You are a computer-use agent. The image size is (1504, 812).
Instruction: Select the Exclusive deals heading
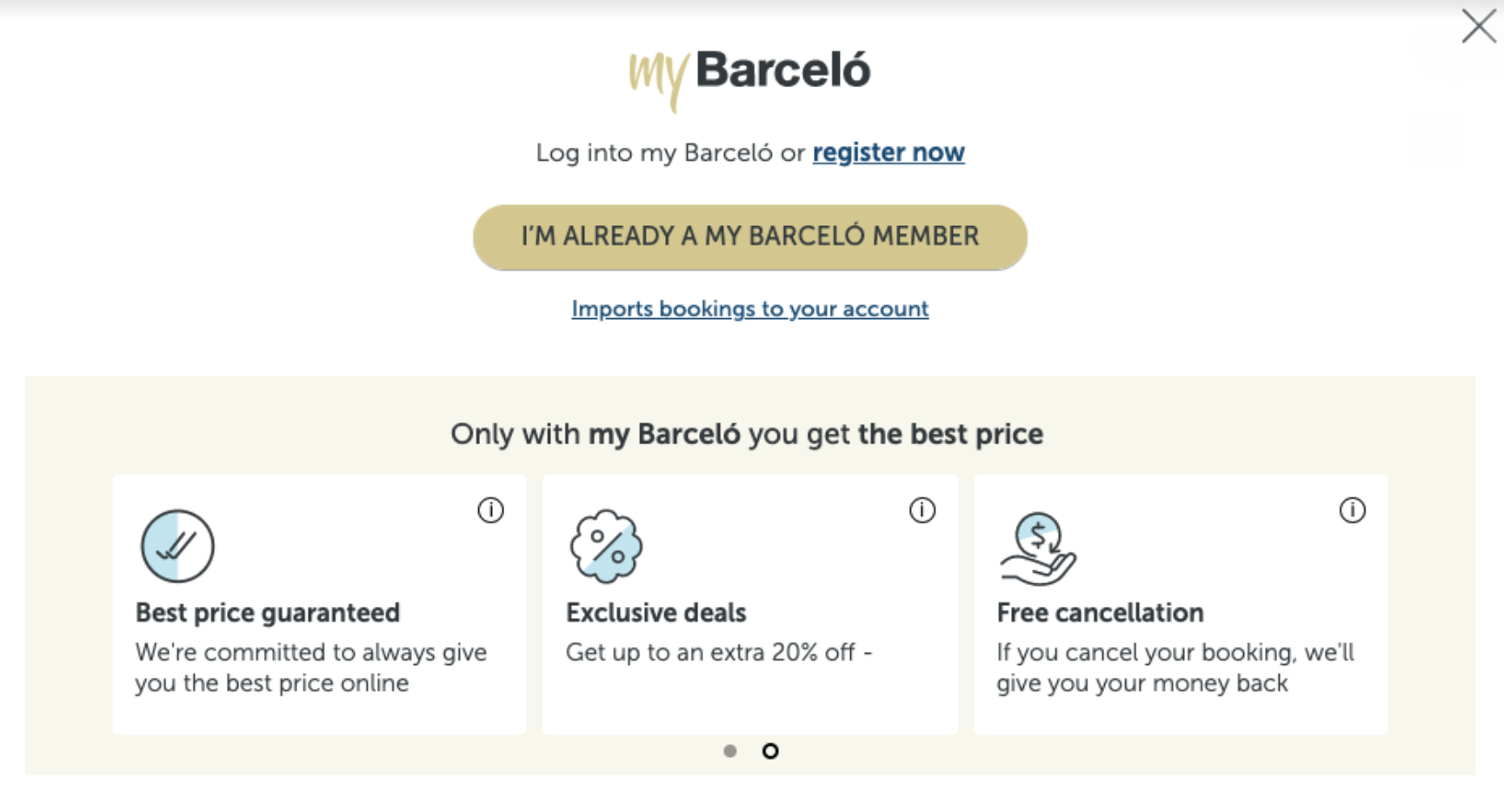pos(656,613)
